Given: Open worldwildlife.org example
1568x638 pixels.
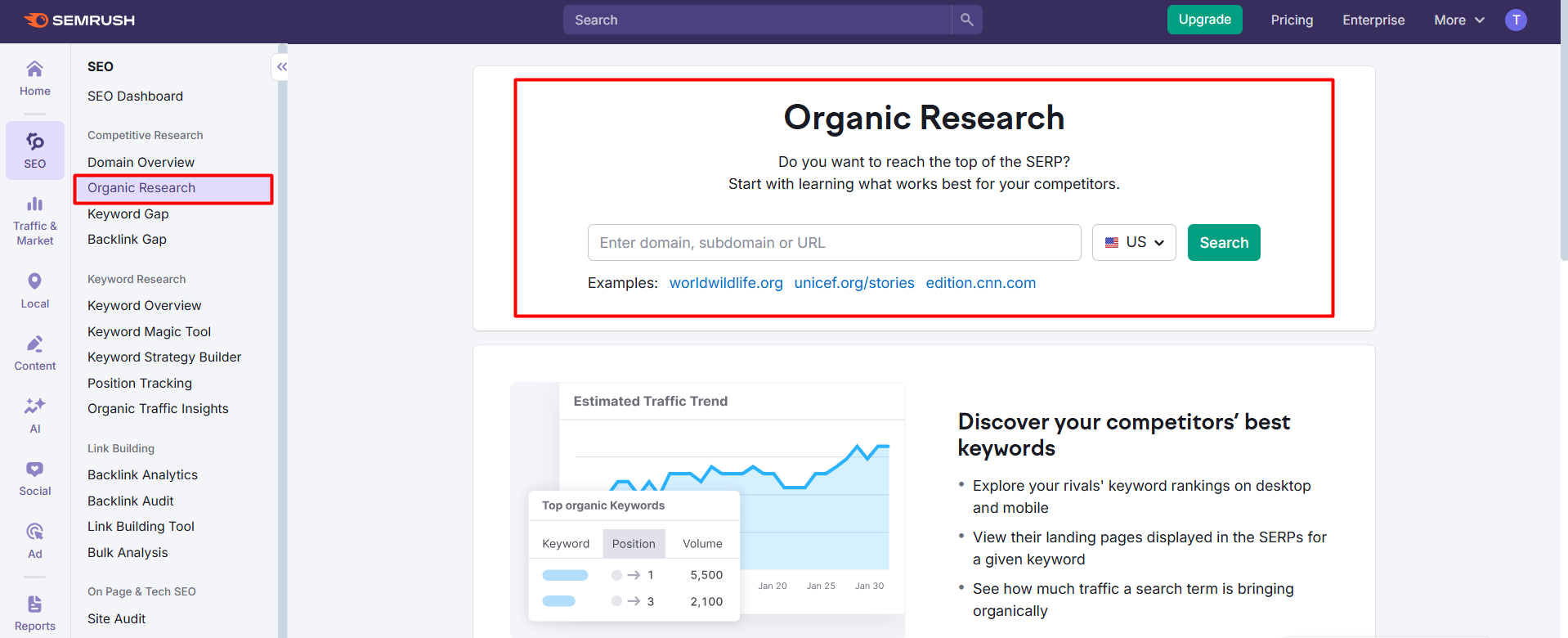Looking at the screenshot, I should (726, 283).
